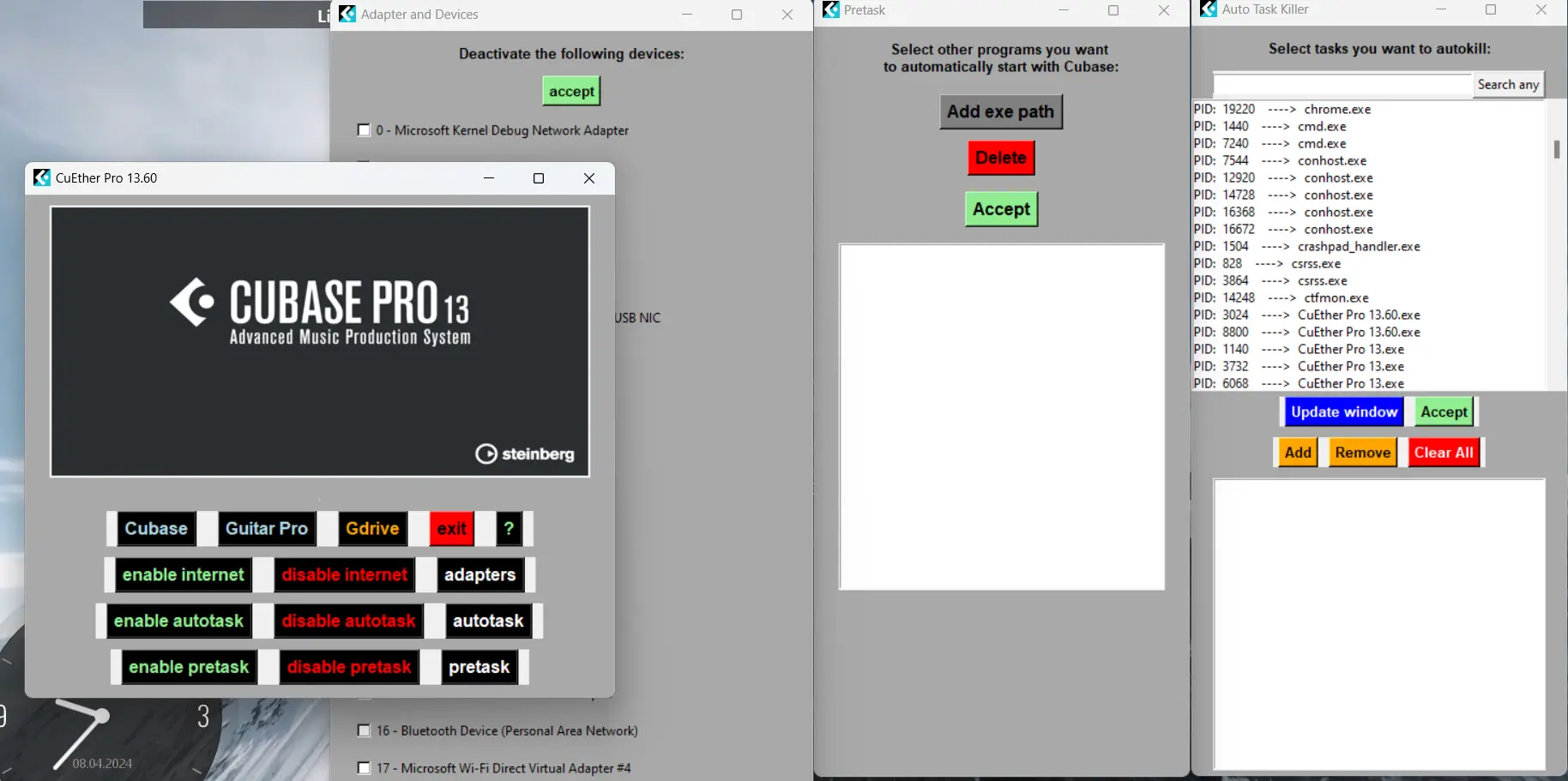Click disable pretask button
Image resolution: width=1568 pixels, height=781 pixels.
[x=349, y=667]
